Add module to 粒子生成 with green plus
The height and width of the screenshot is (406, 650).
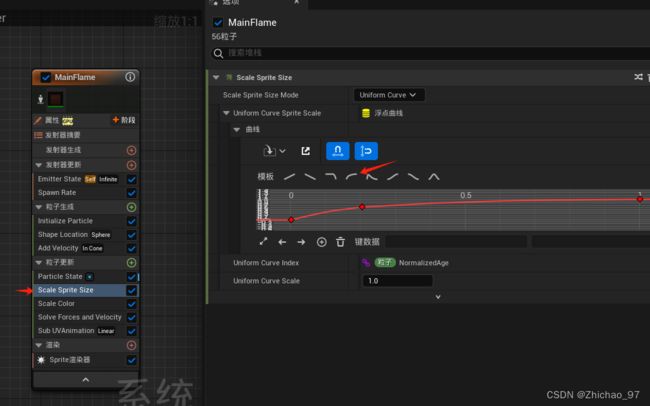tap(131, 207)
